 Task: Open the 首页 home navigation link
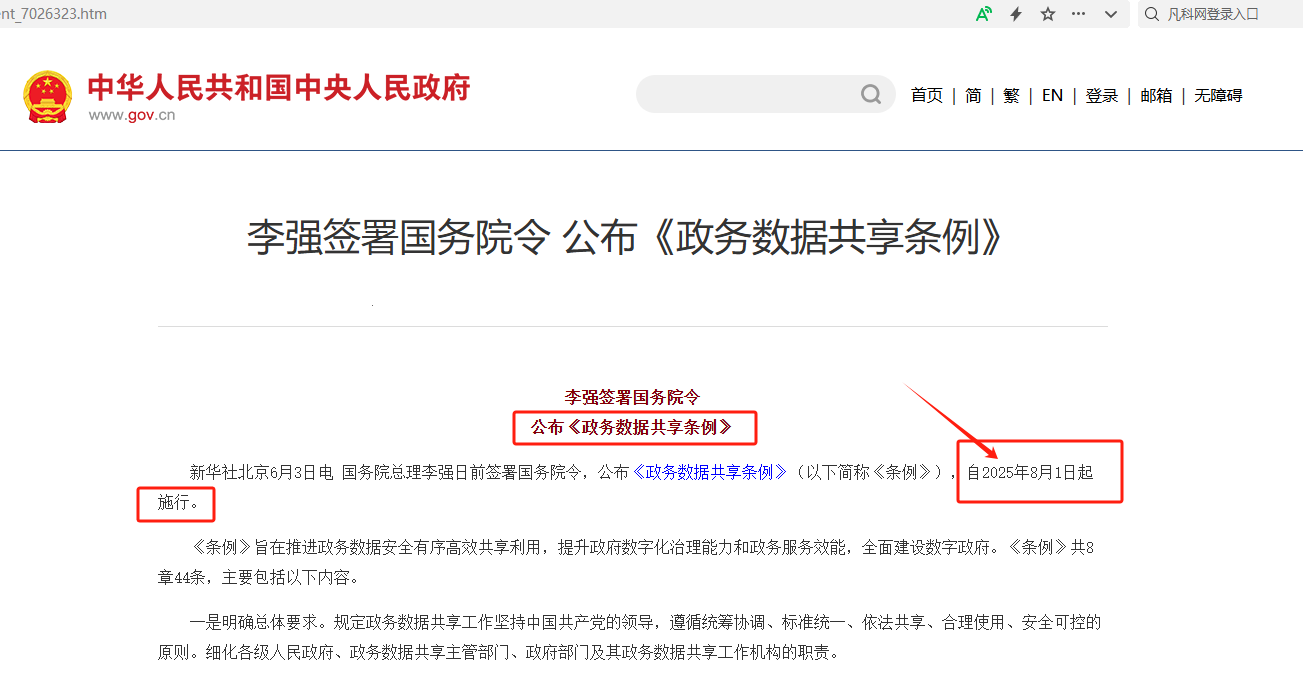tap(926, 95)
